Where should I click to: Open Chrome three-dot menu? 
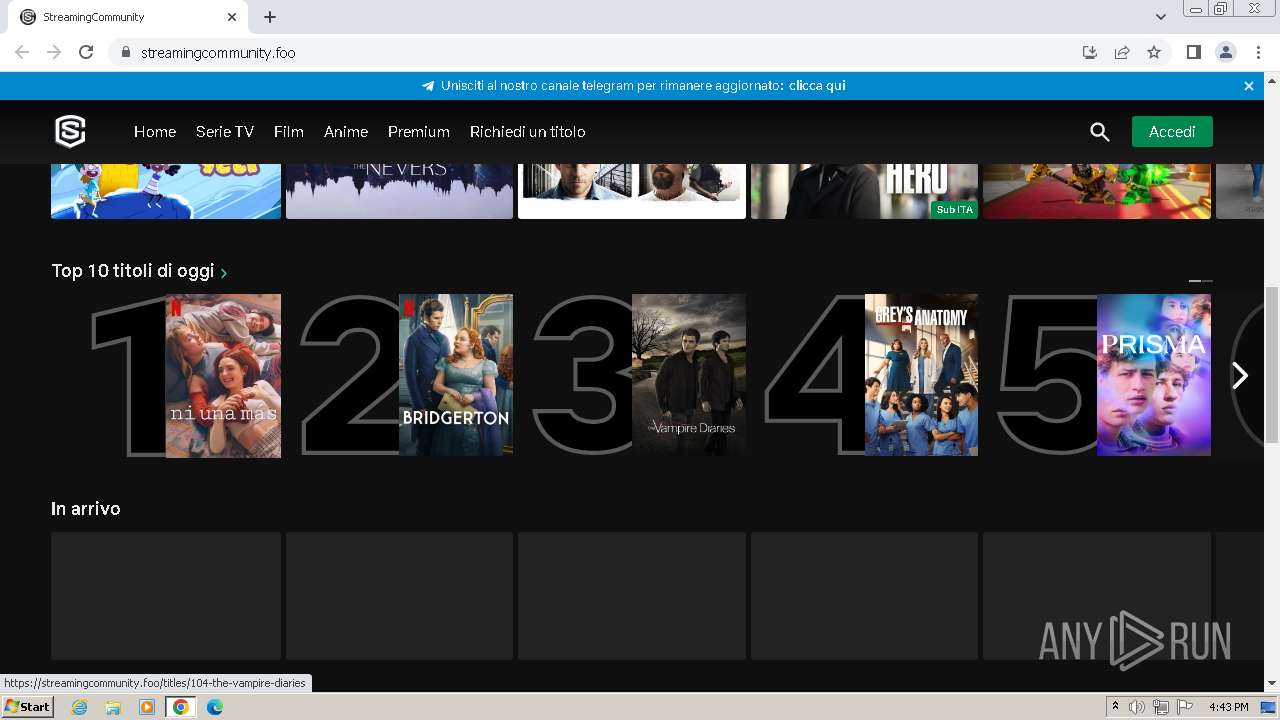pos(1258,52)
